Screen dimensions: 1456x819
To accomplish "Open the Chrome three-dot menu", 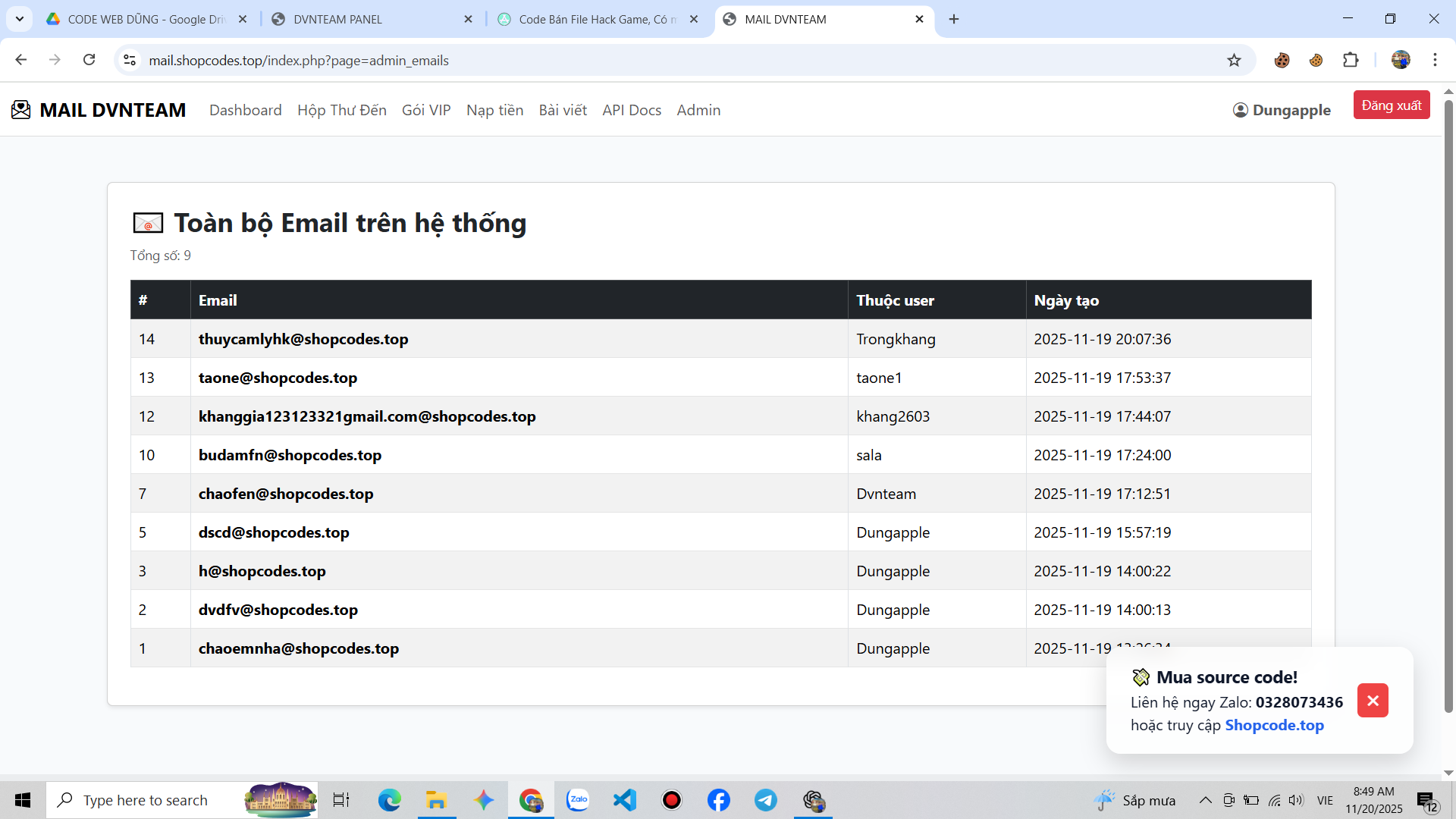I will coord(1435,60).
